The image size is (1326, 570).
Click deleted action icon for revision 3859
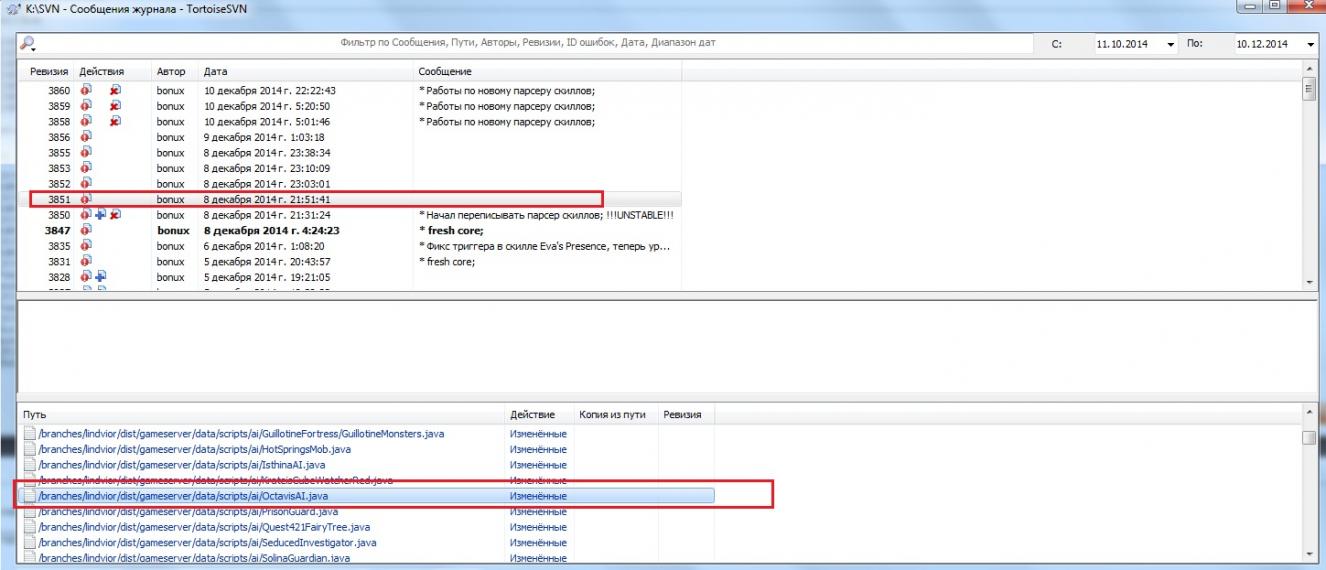click(x=115, y=106)
